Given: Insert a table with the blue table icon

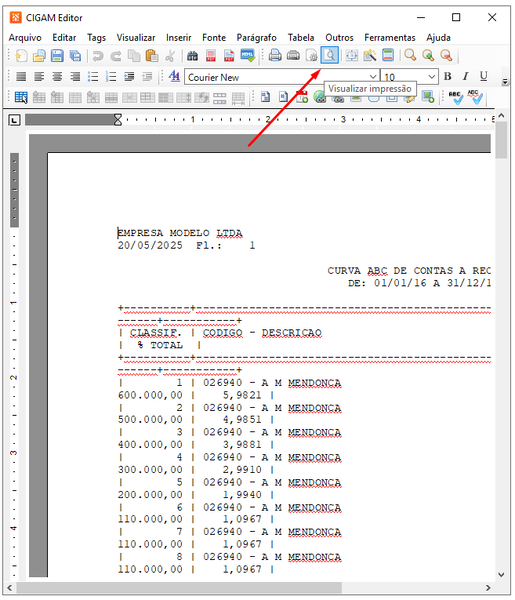Looking at the screenshot, I should pyautogui.click(x=21, y=98).
